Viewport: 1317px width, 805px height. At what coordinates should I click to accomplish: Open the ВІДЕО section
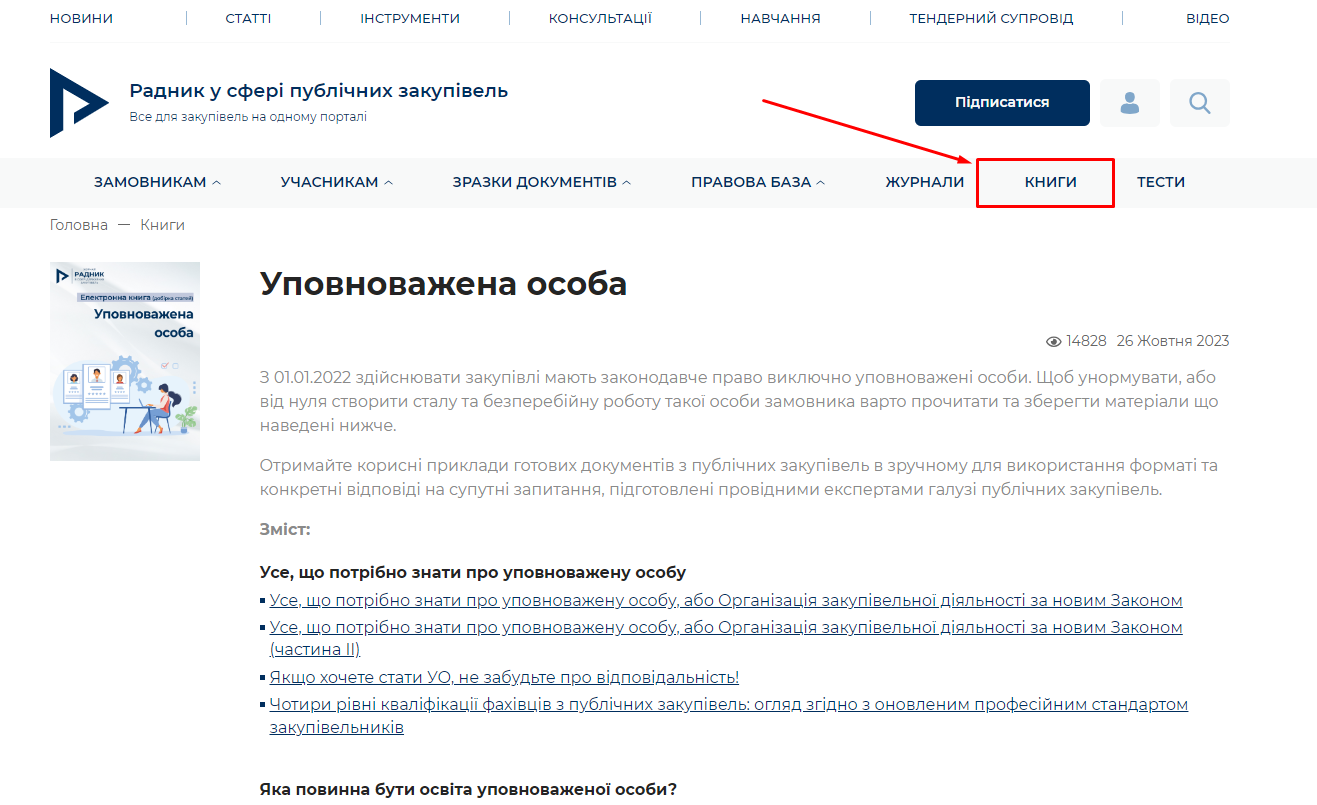1207,18
